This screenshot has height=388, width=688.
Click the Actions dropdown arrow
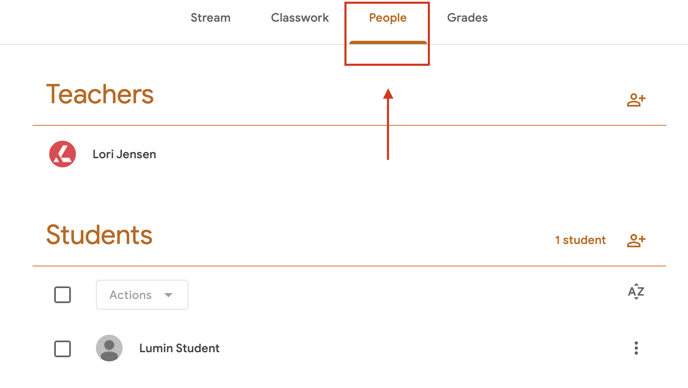tap(168, 295)
